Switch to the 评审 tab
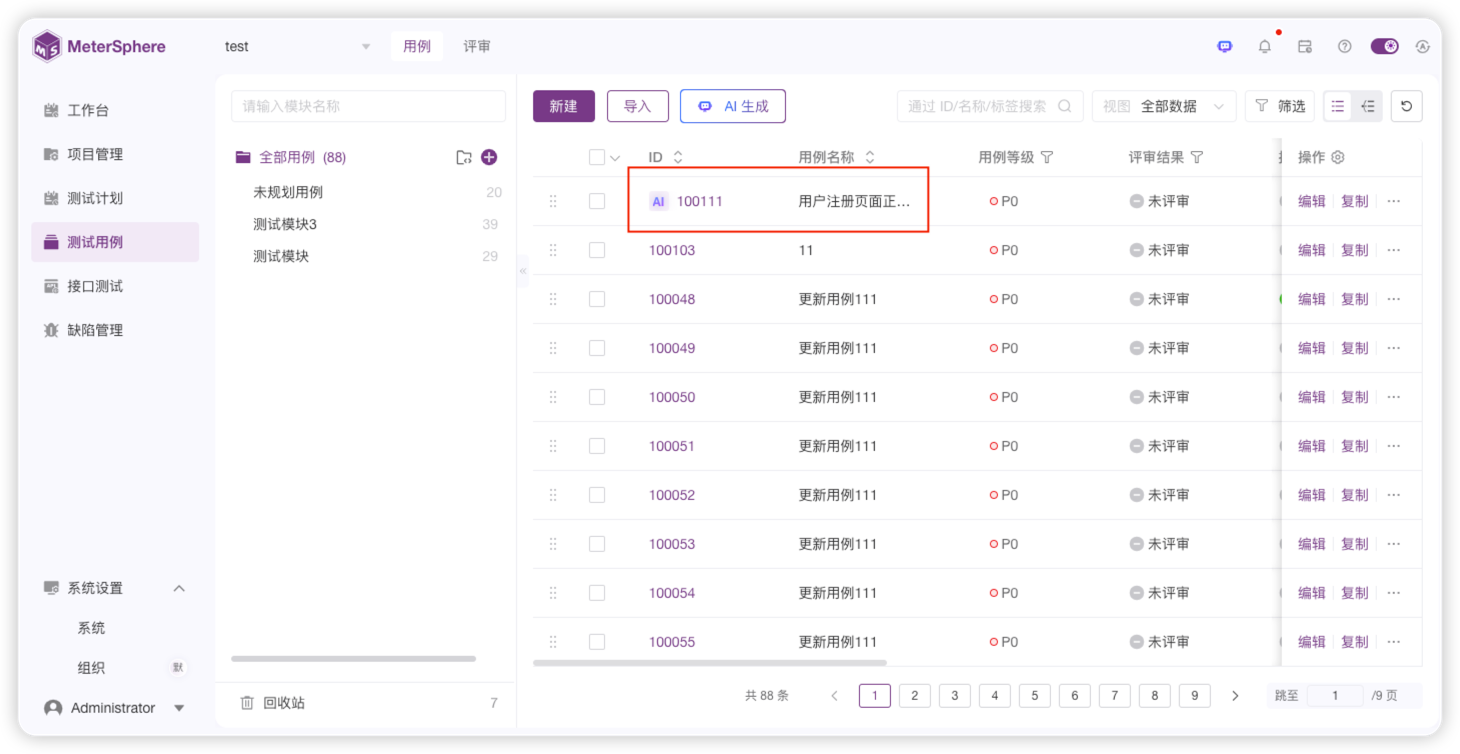The width and height of the screenshot is (1460, 754). [x=477, y=46]
